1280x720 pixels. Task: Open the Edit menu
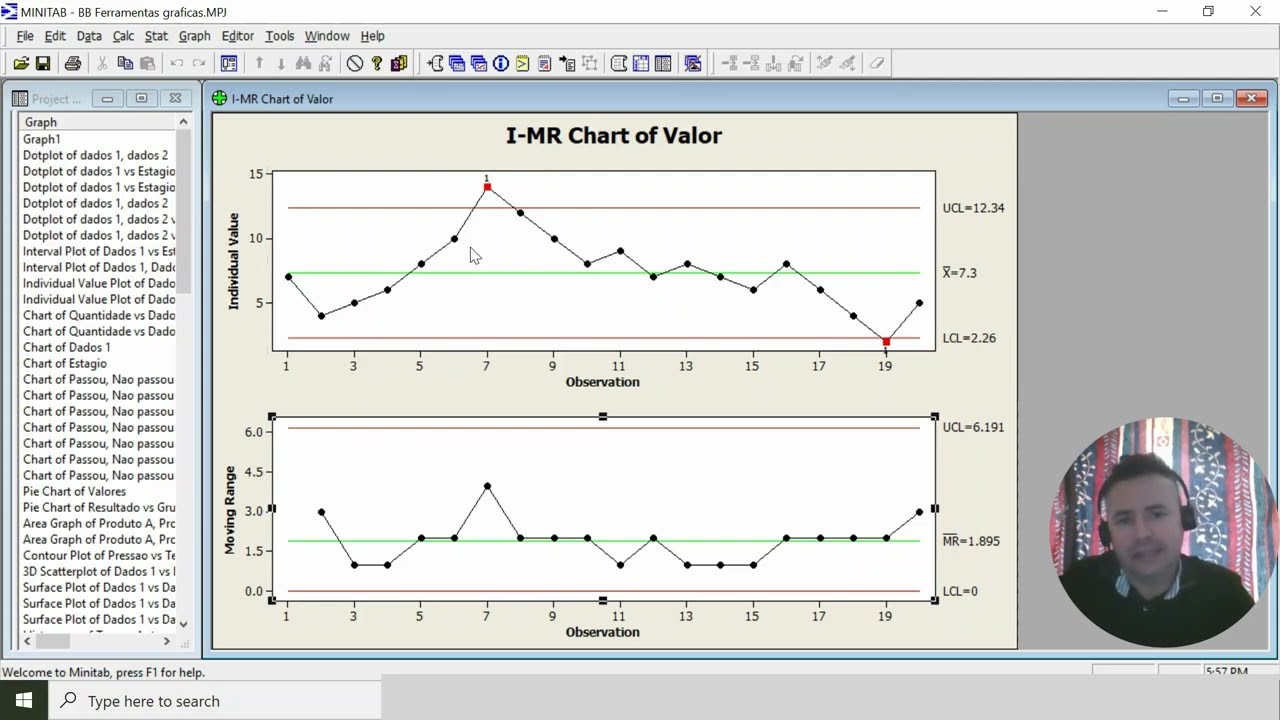point(55,36)
